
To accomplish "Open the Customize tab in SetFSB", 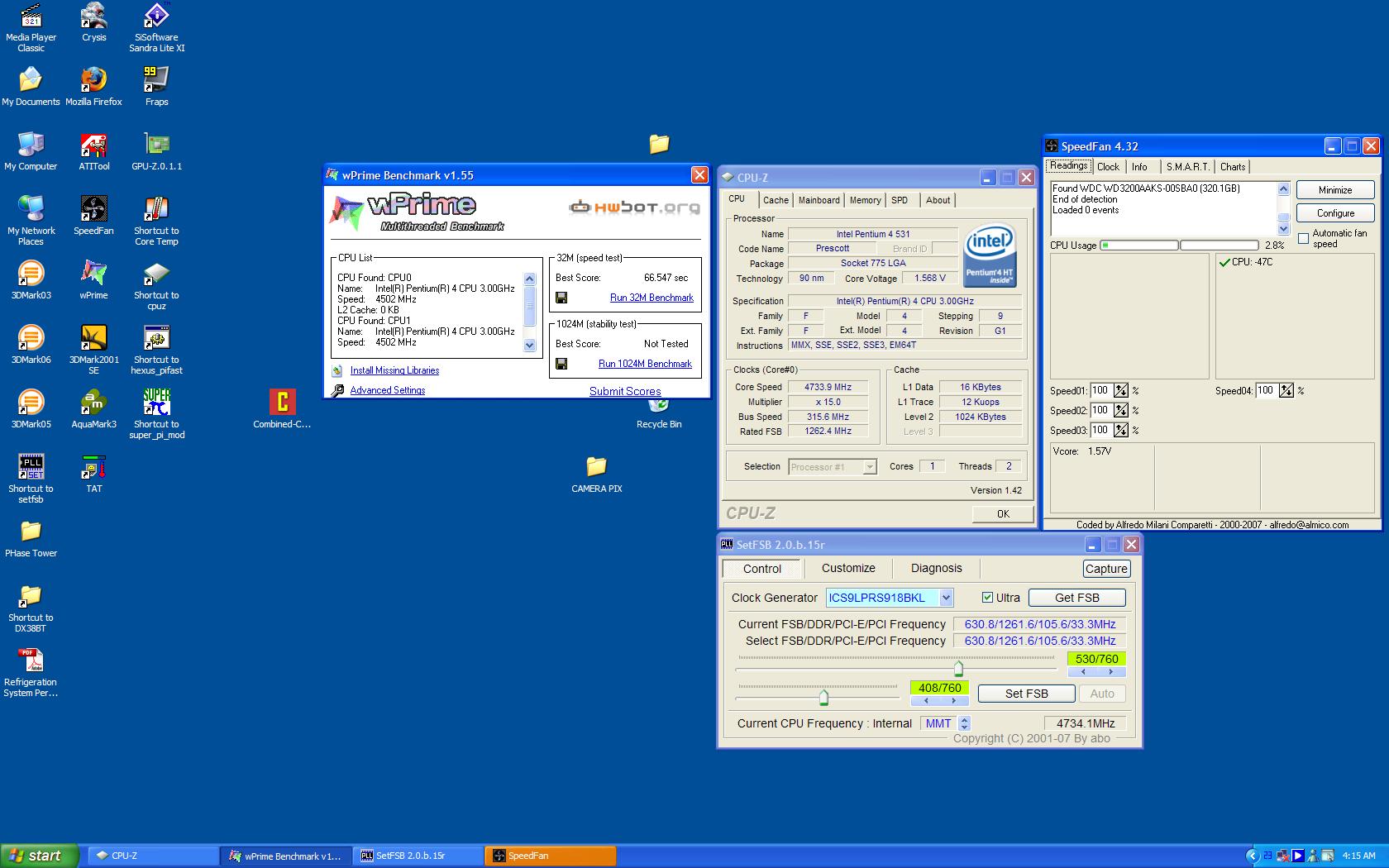I will [x=848, y=569].
